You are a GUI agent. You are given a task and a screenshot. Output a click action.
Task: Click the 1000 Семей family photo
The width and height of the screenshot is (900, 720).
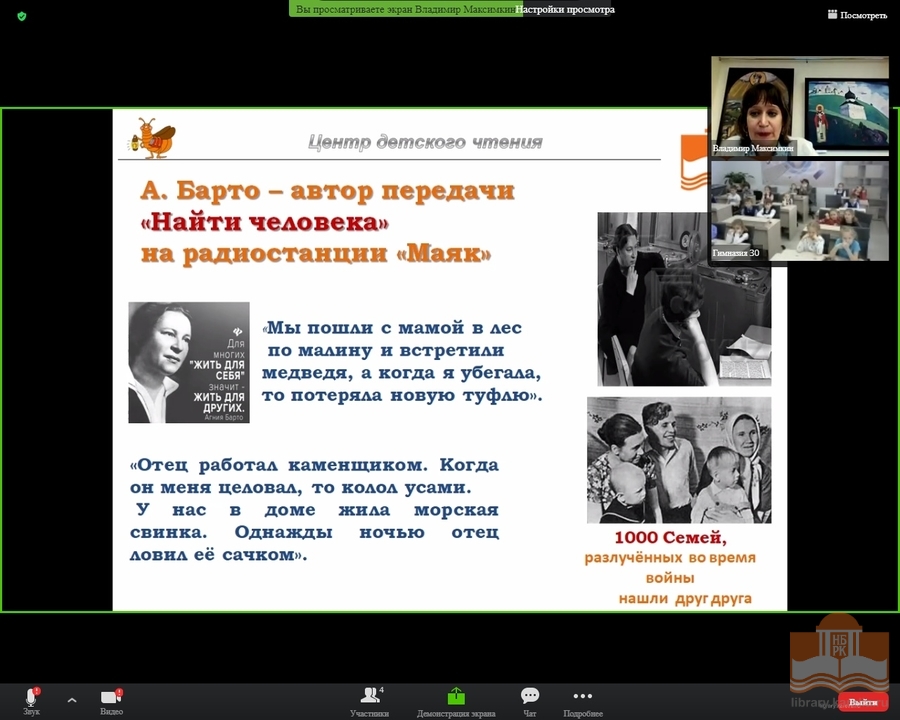point(679,460)
